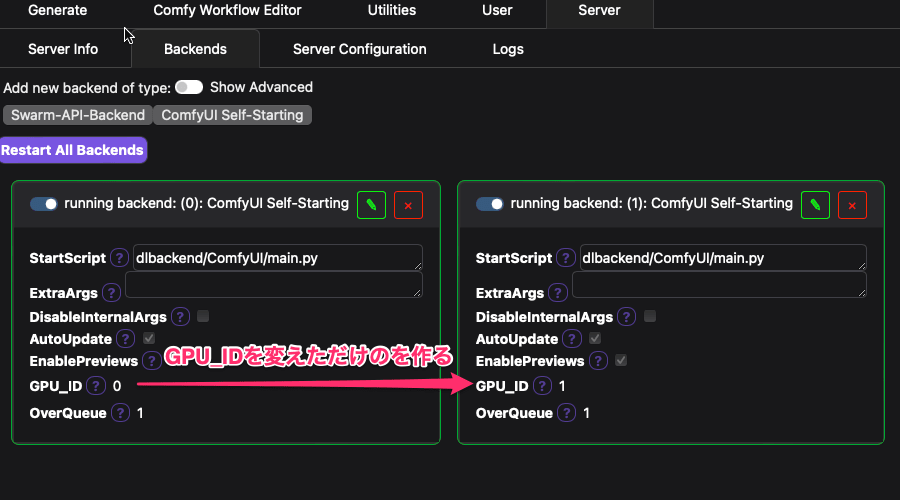Switch to the User tab
This screenshot has height=500, width=900.
coord(497,10)
